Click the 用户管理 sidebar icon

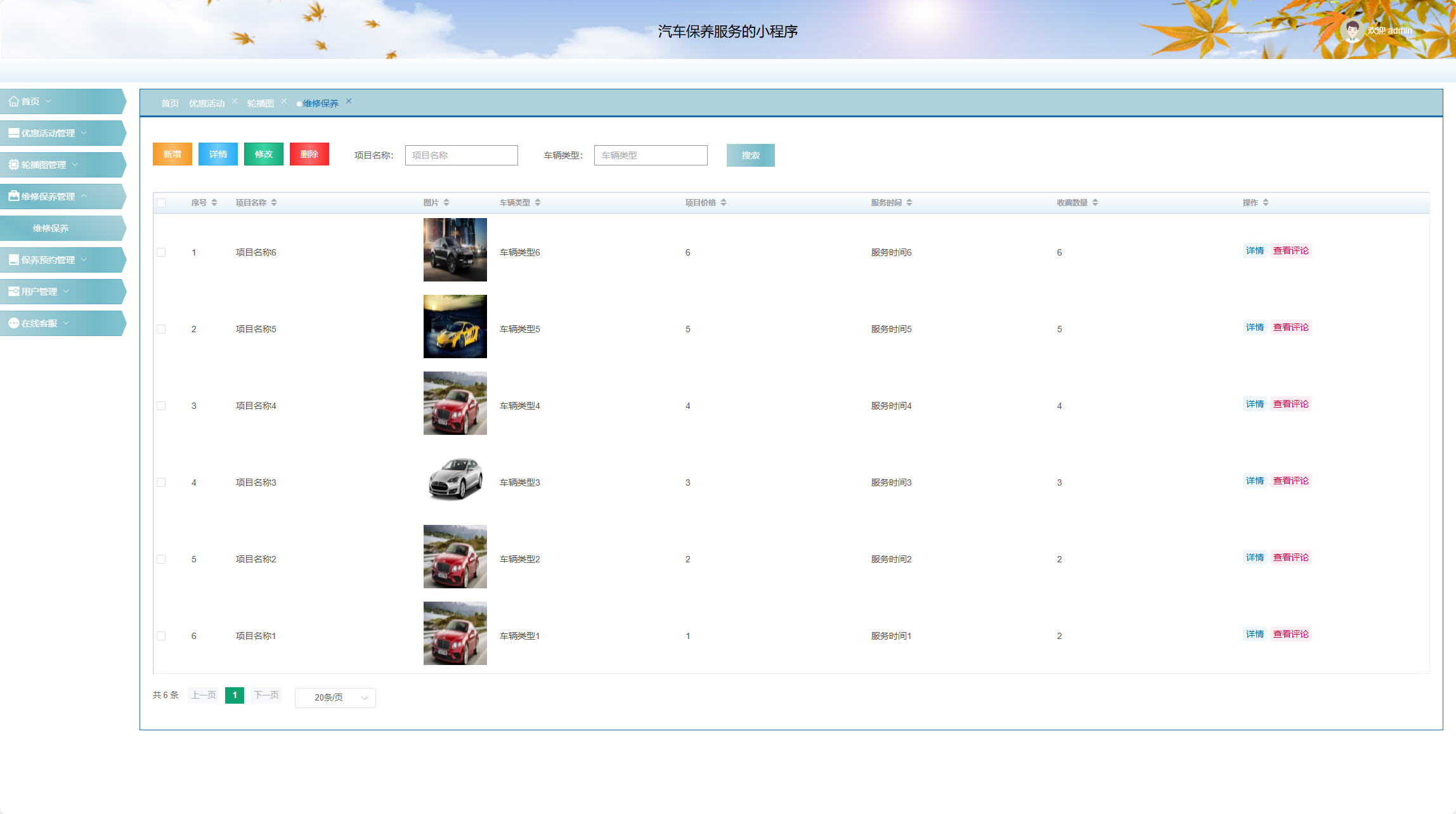pos(13,292)
